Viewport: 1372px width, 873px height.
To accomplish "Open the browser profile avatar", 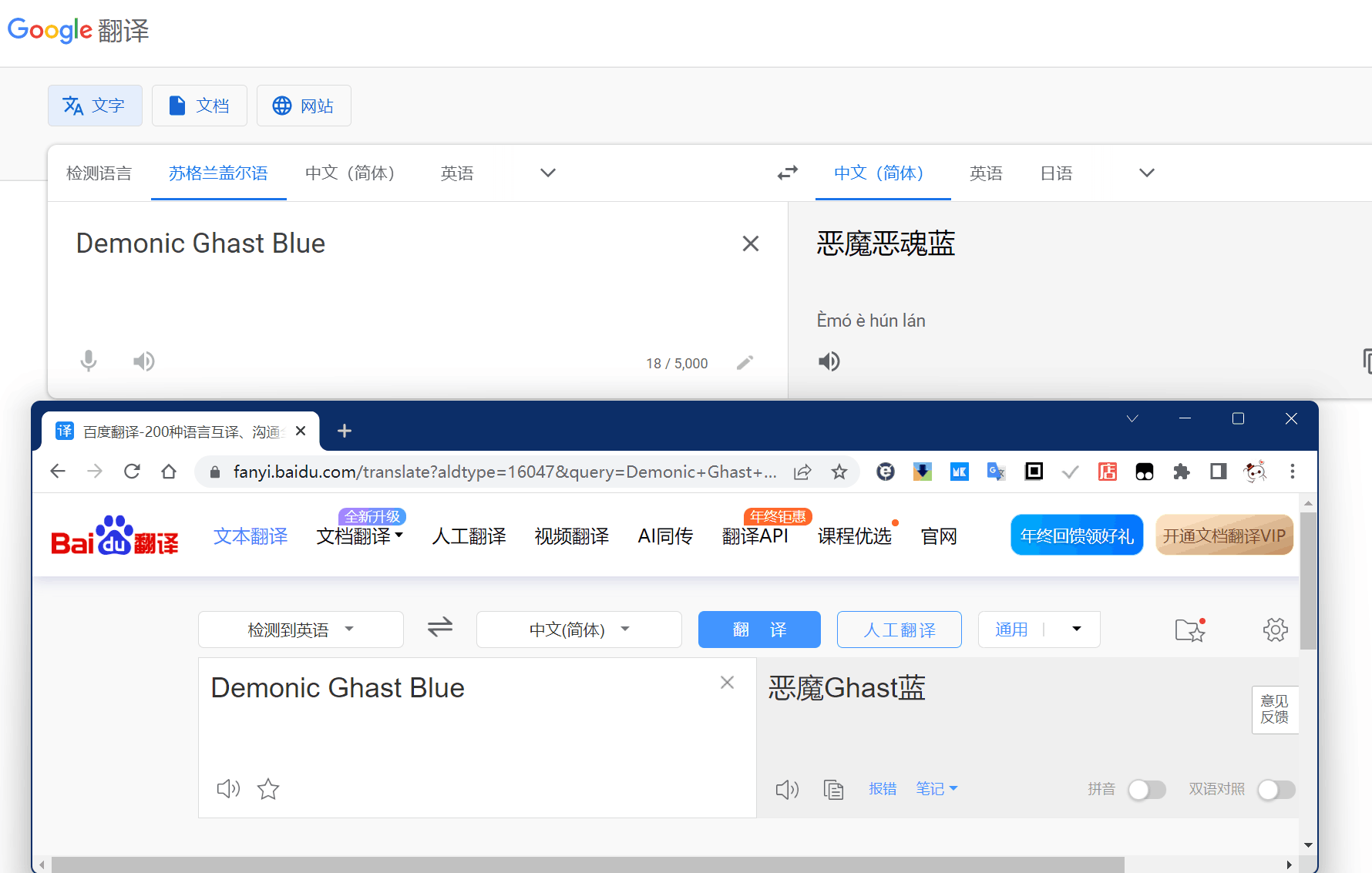I will pos(1256,472).
